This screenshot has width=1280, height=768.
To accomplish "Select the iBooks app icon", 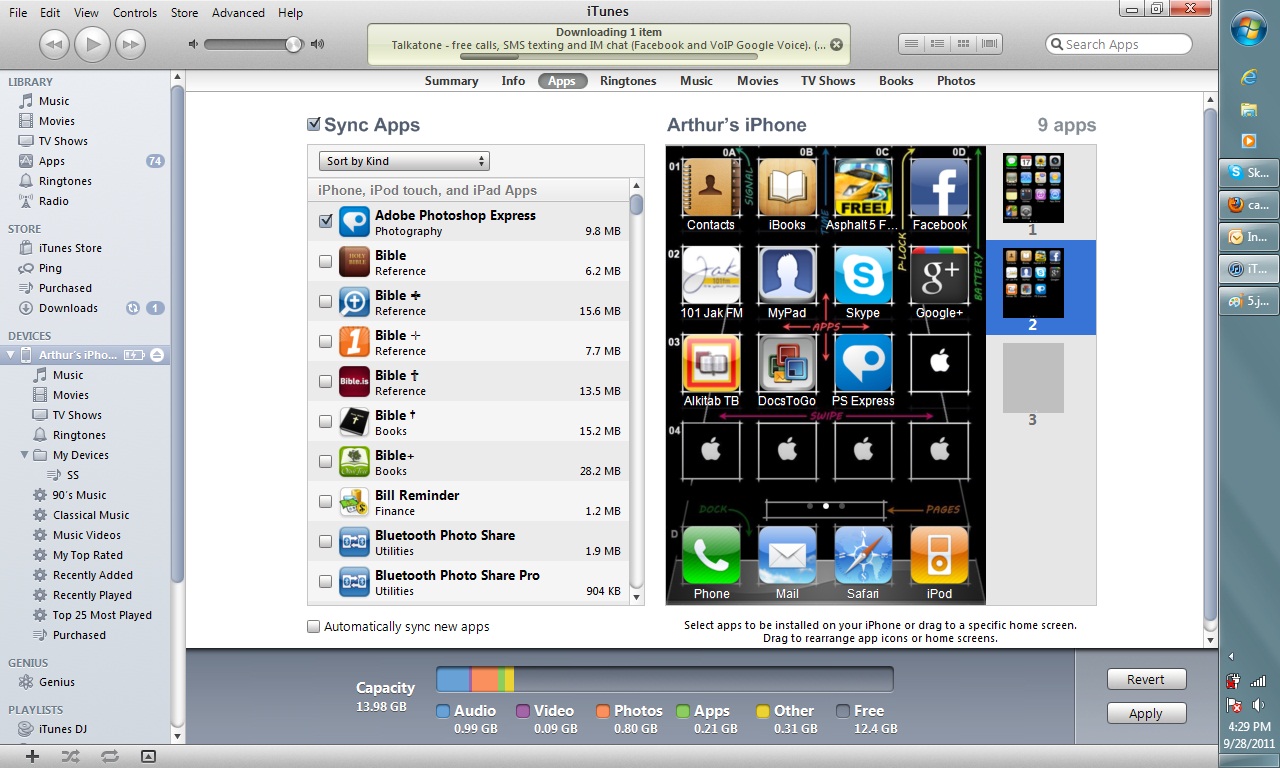I will pos(787,188).
